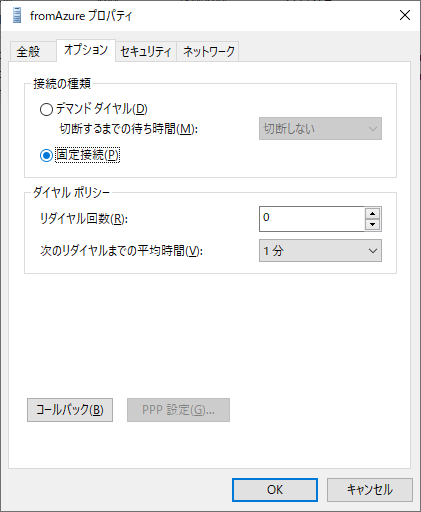Click the chevron arrow of the 1 分 dropdown
The height and width of the screenshot is (512, 421).
coord(373,251)
